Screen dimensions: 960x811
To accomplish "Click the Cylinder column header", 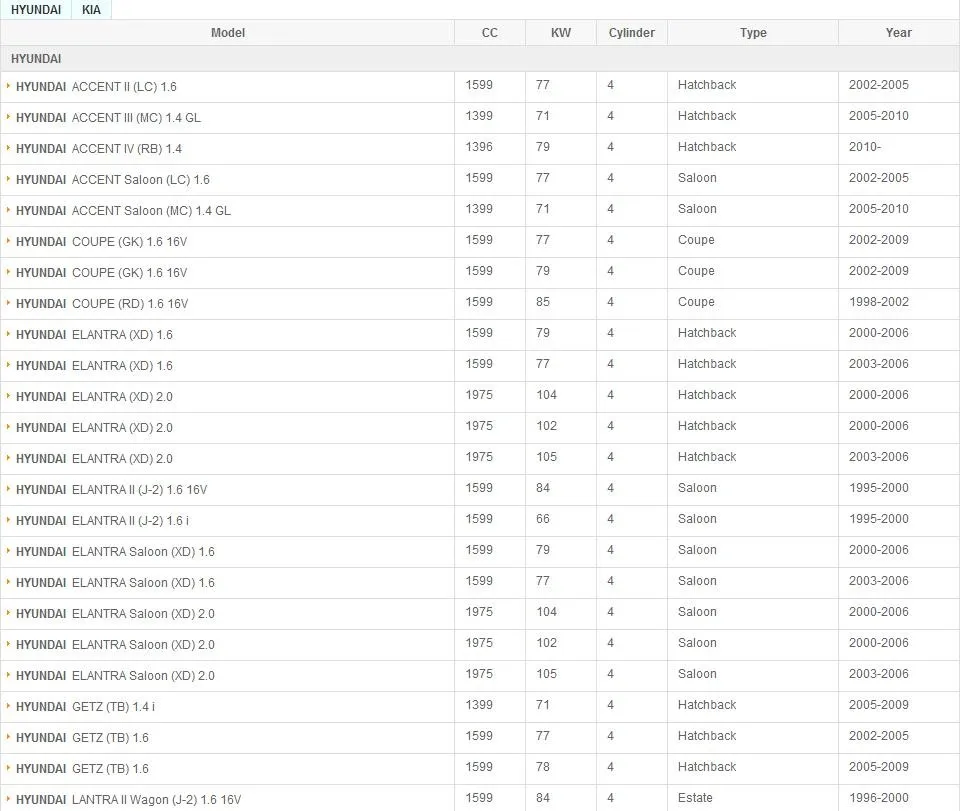I will [x=632, y=33].
